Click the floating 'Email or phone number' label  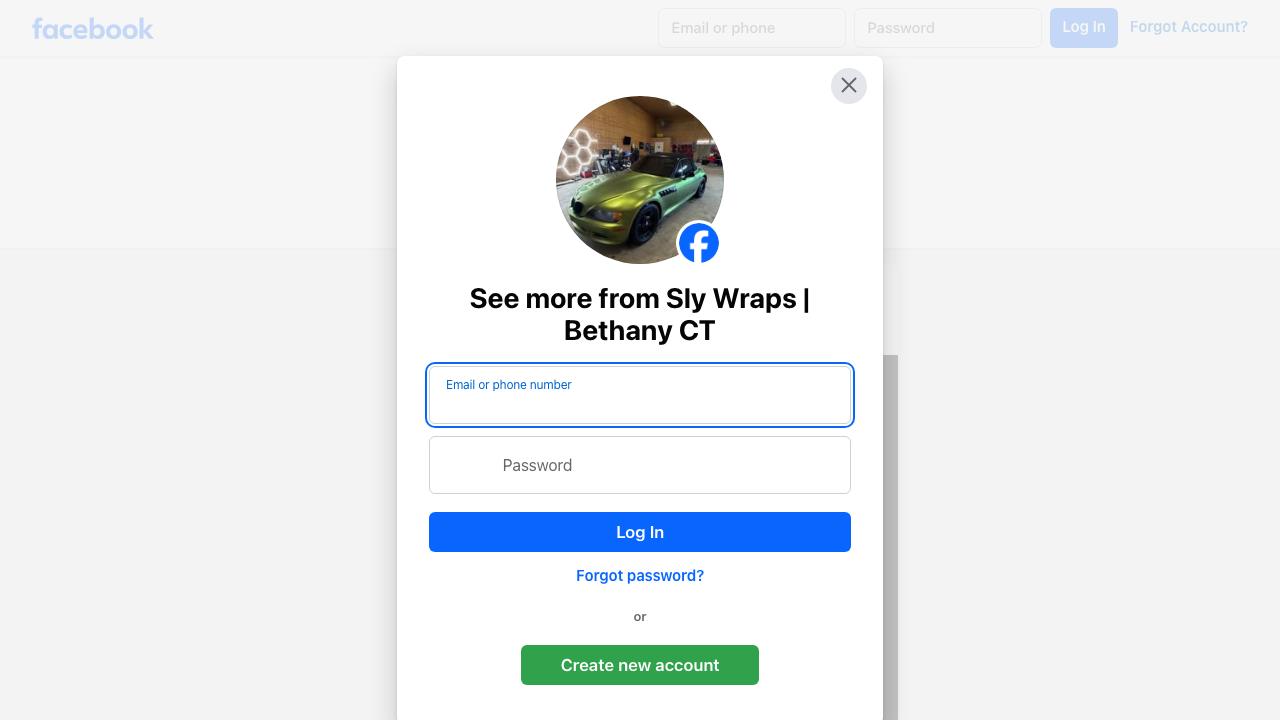pyautogui.click(x=509, y=385)
